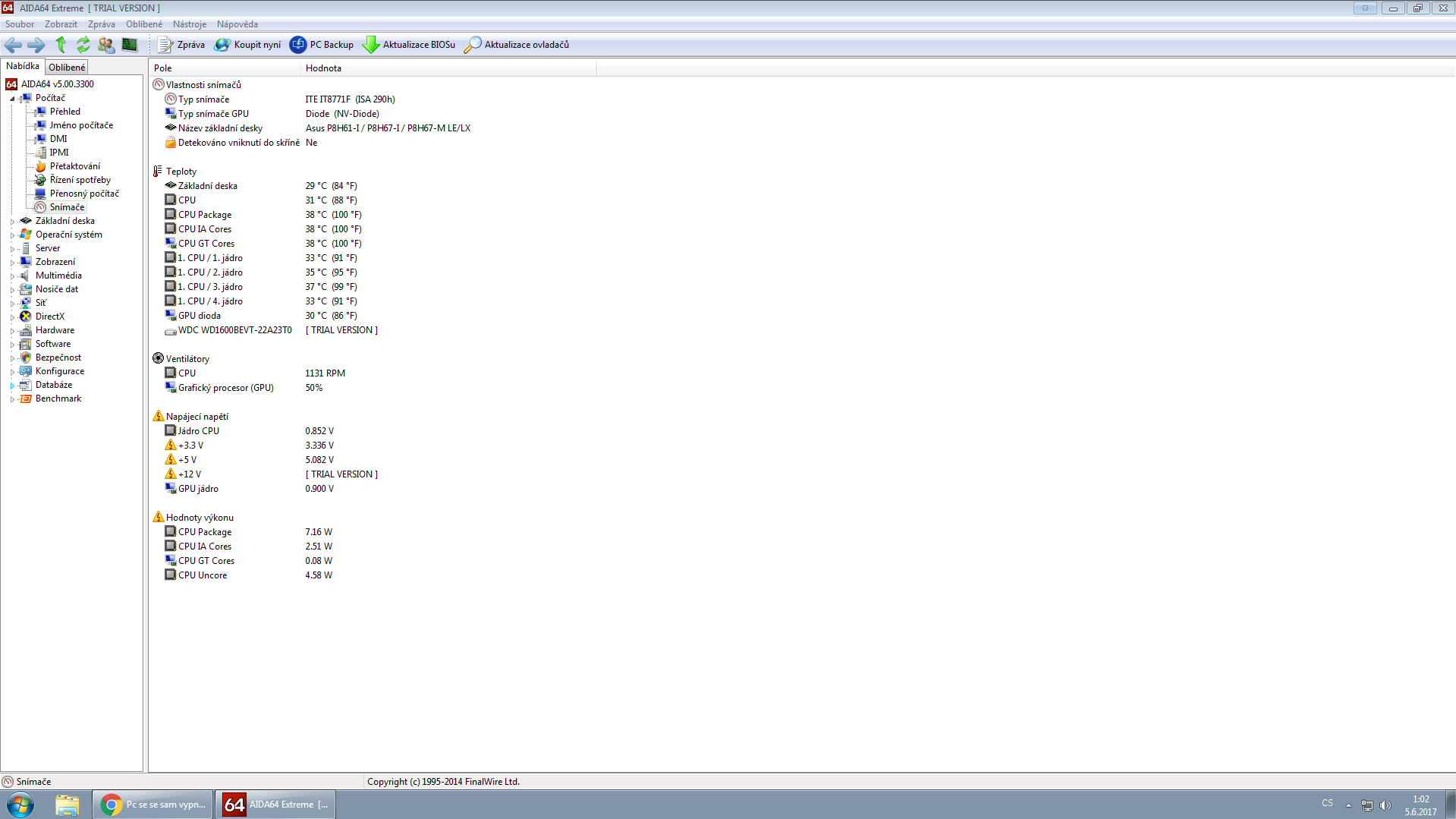The height and width of the screenshot is (819, 1456).
Task: Expand the Multimédia node
Action: 12,276
